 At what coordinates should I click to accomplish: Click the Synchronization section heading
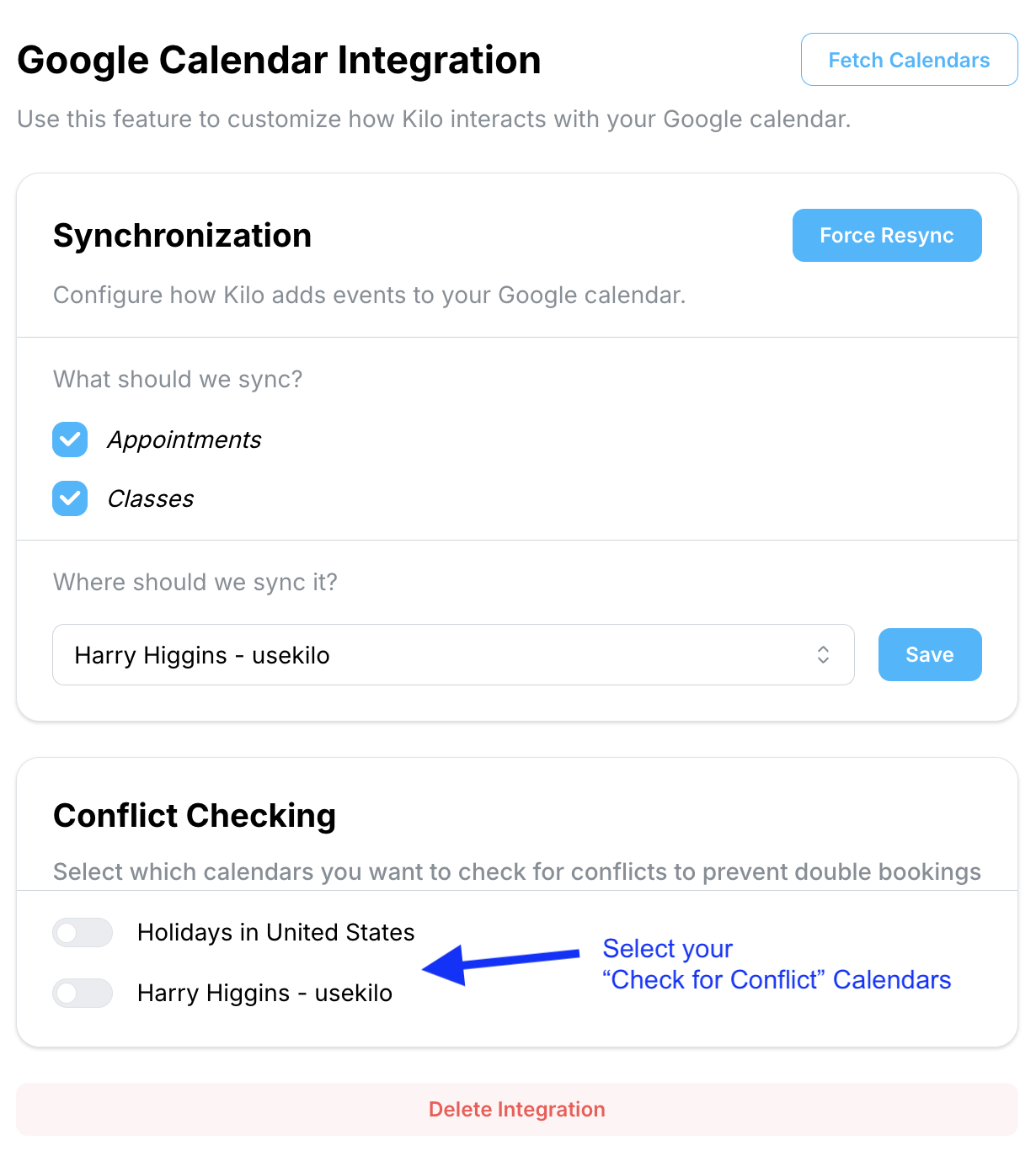[182, 235]
